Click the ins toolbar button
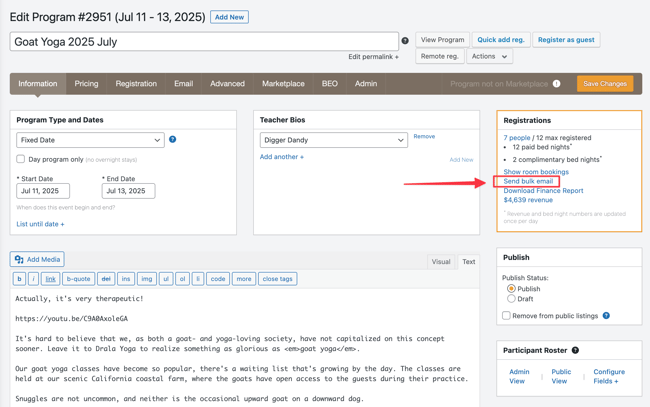The image size is (650, 407). (x=126, y=279)
